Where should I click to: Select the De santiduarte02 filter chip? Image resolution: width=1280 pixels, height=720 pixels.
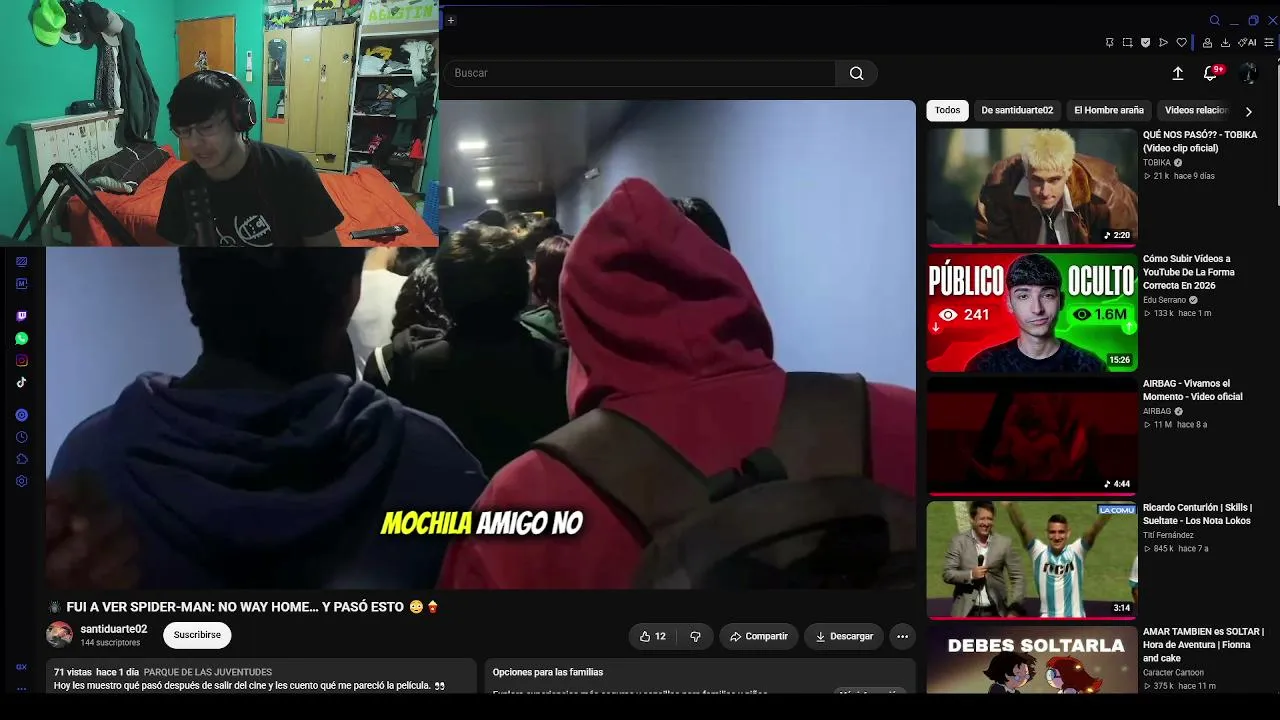[1017, 110]
